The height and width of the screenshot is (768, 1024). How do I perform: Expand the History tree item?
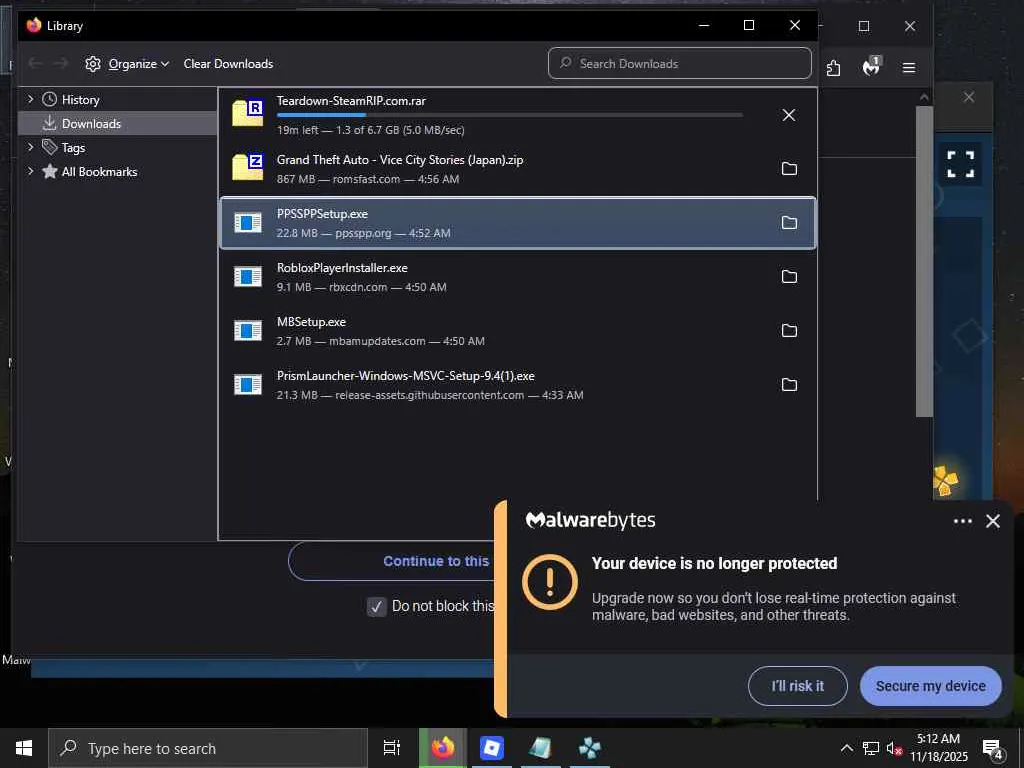tap(30, 99)
